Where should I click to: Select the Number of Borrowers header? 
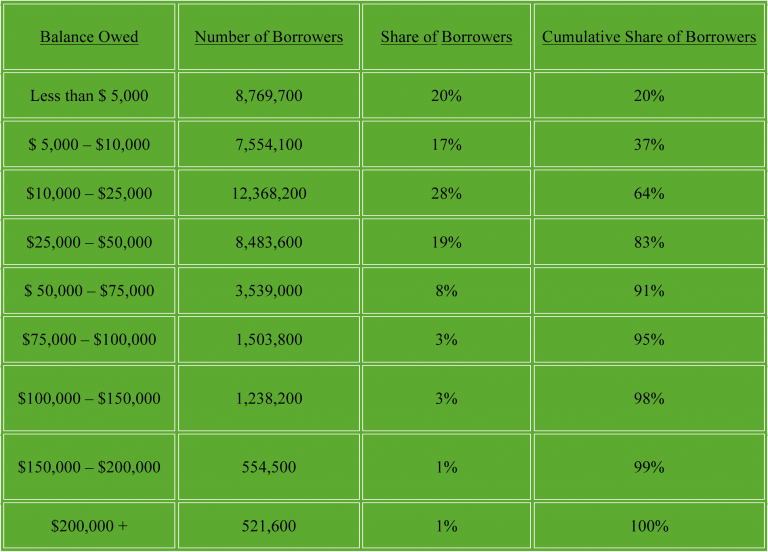[269, 37]
